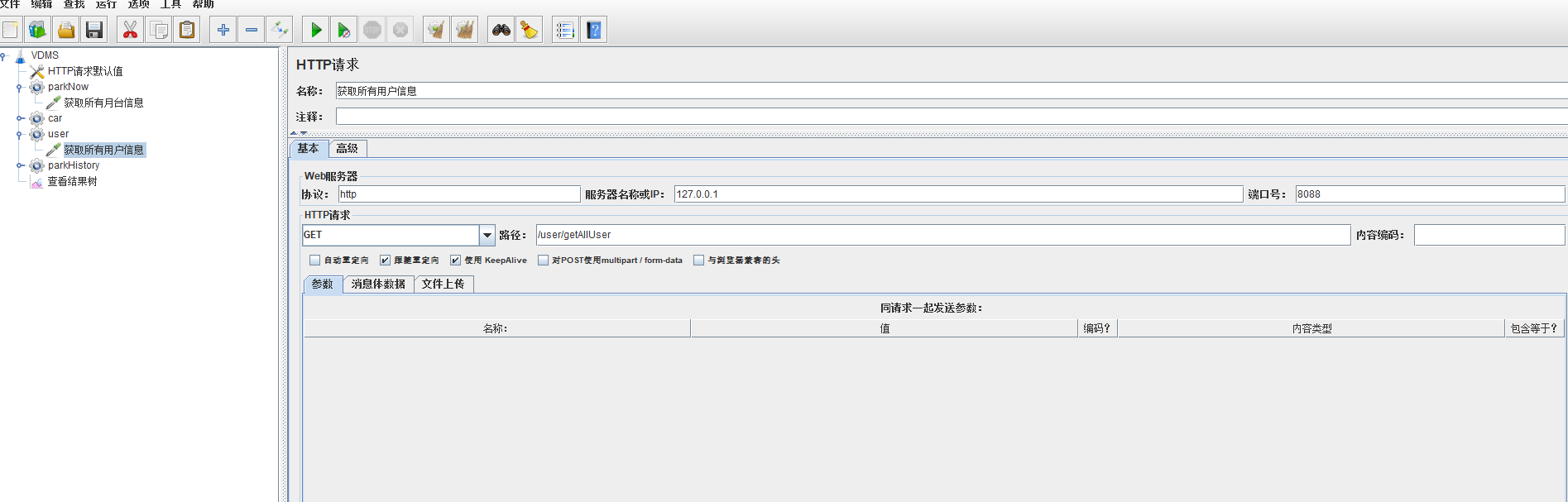Click the 端口号 port field
Screen dimensions: 1568x502
1430,194
